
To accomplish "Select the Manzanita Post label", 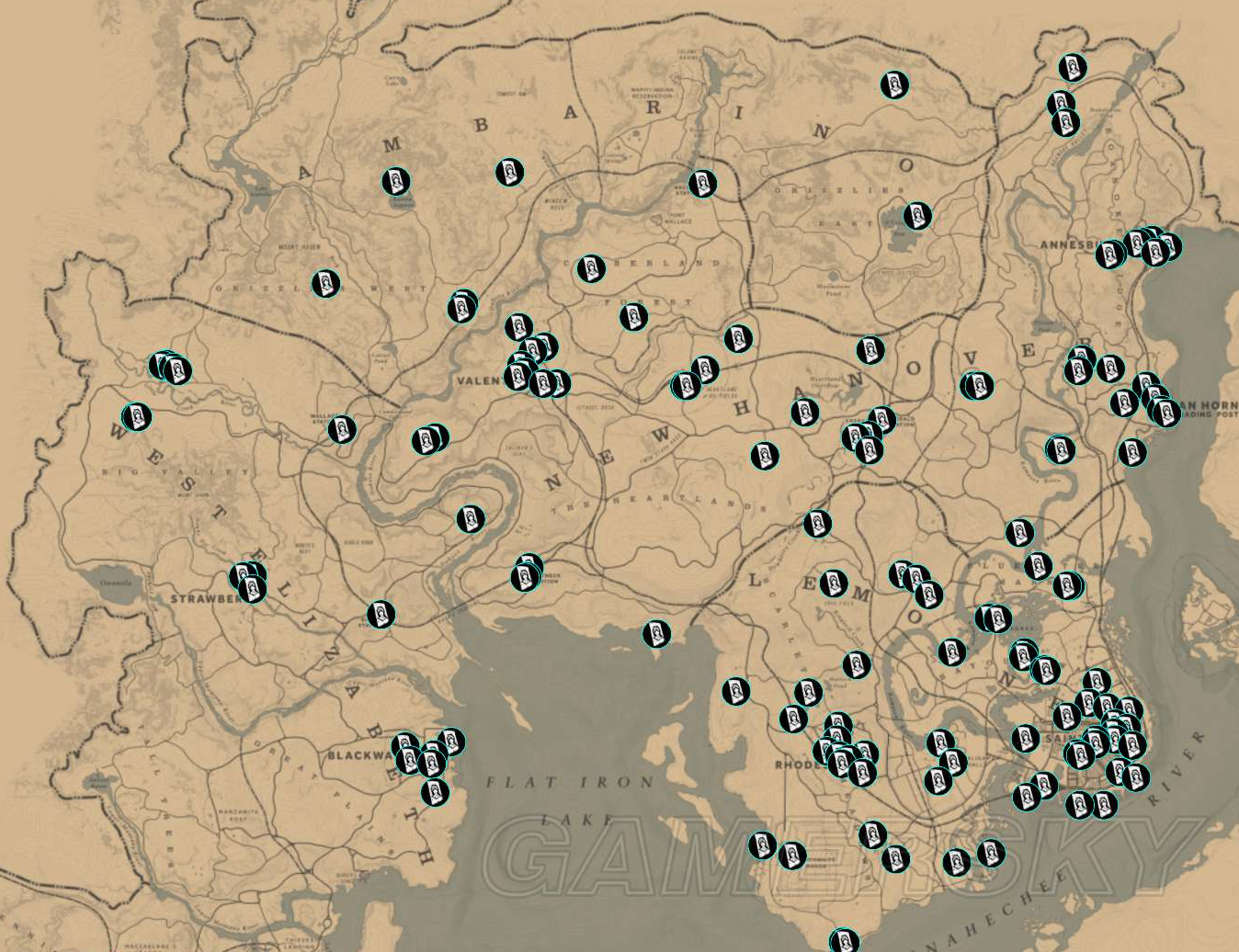I will click(x=238, y=816).
